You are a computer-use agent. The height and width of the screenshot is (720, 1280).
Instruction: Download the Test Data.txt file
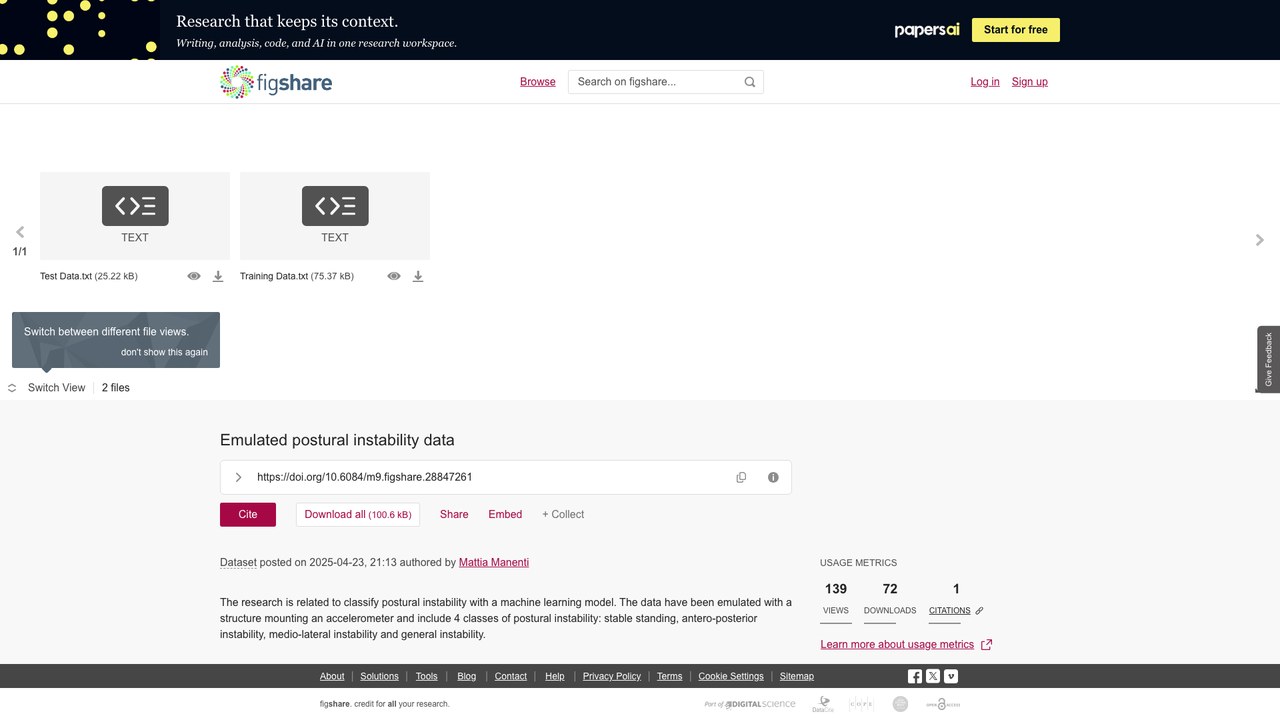[x=218, y=276]
